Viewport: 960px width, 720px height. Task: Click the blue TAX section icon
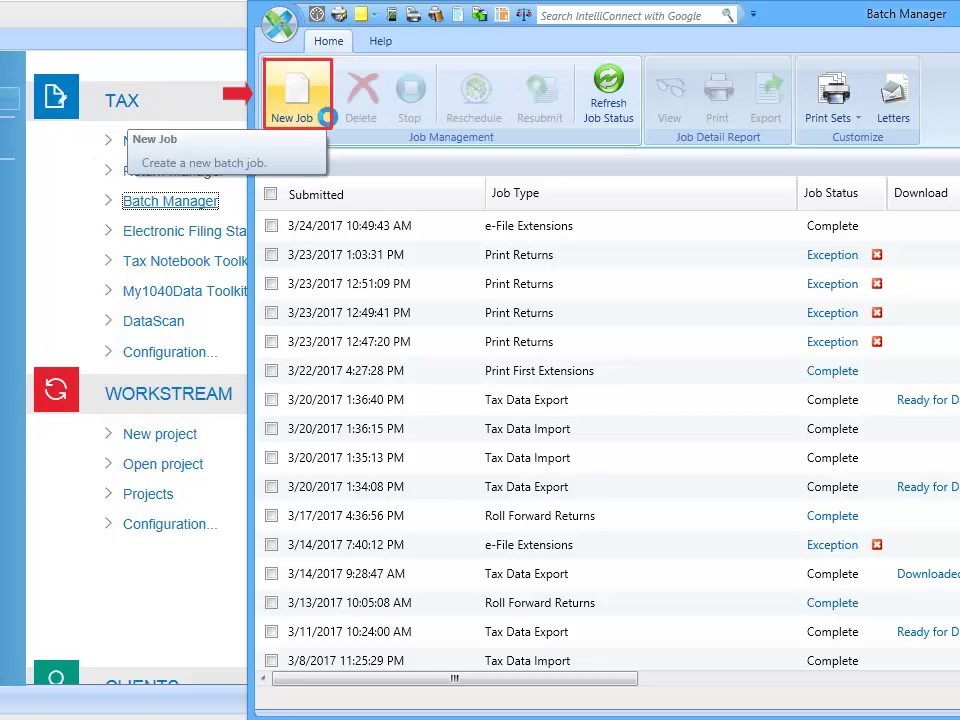coord(56,96)
